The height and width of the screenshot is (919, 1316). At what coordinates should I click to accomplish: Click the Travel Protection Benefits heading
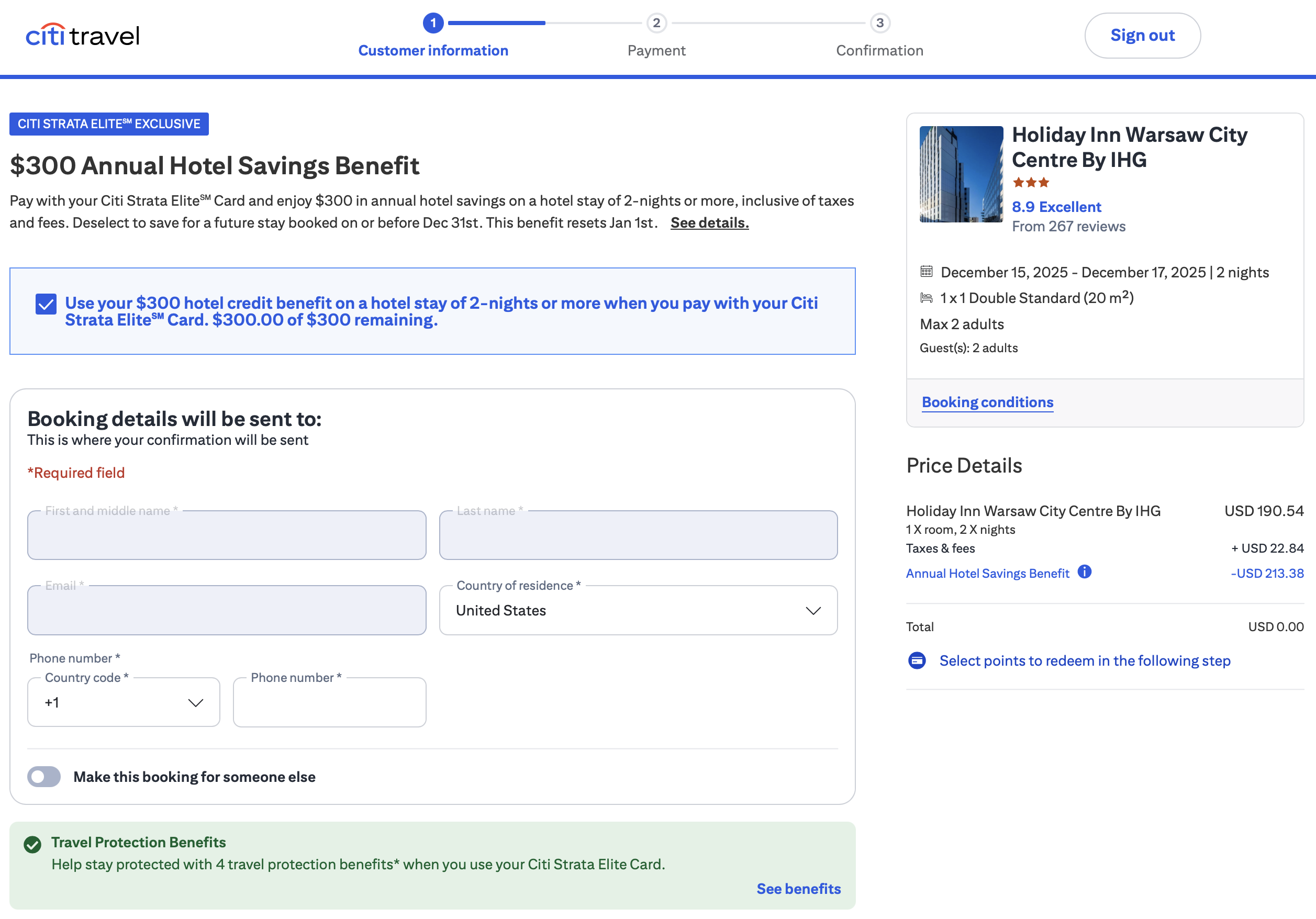[x=139, y=842]
